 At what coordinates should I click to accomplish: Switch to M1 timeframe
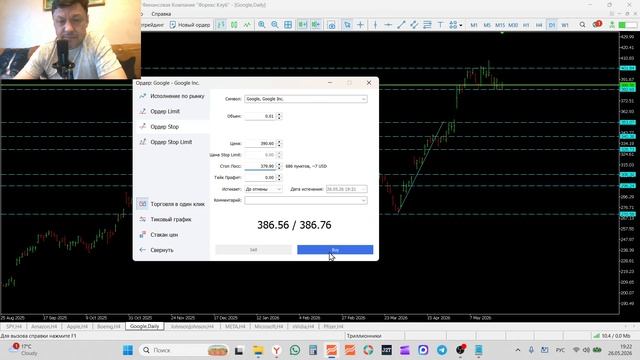coord(474,25)
